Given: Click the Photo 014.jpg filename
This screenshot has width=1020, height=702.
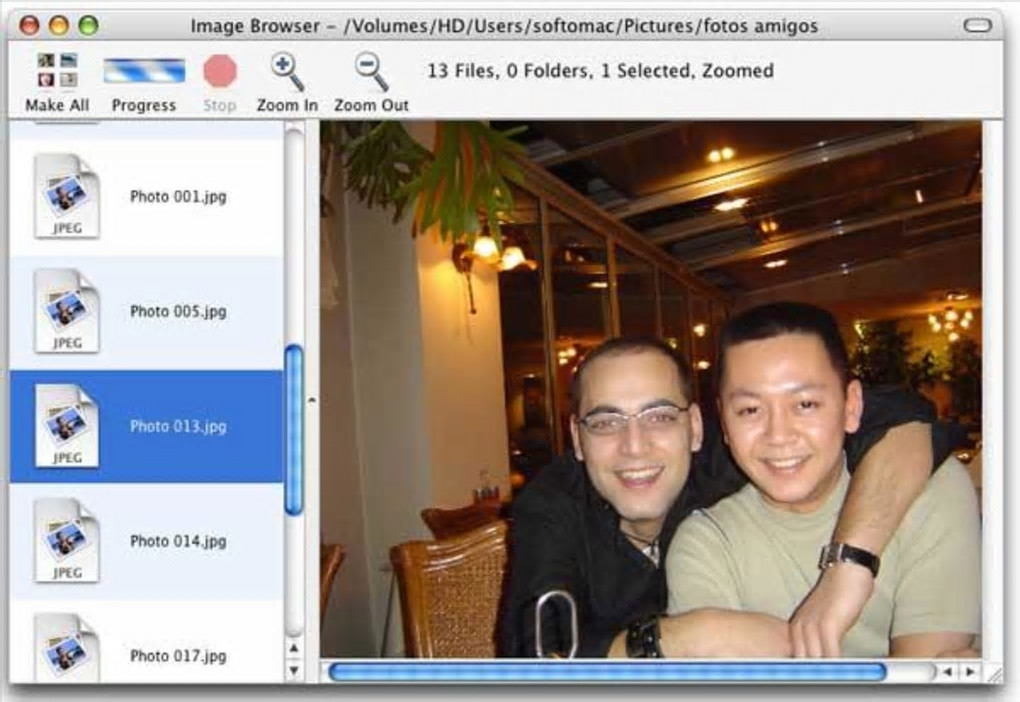Looking at the screenshot, I should [178, 541].
